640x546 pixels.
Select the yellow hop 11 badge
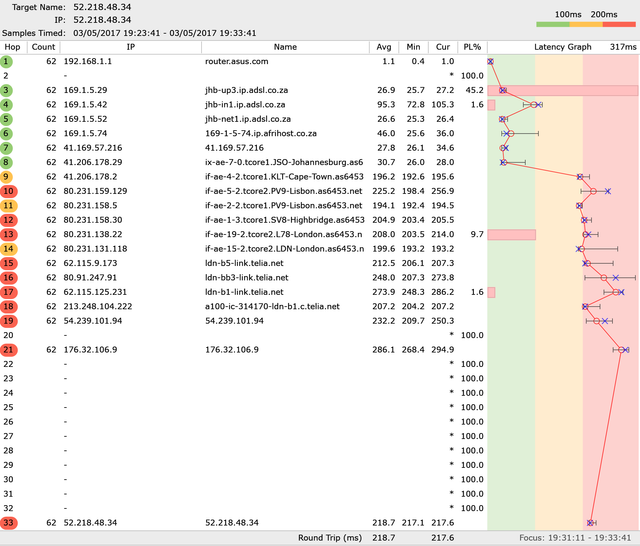pyautogui.click(x=8, y=206)
